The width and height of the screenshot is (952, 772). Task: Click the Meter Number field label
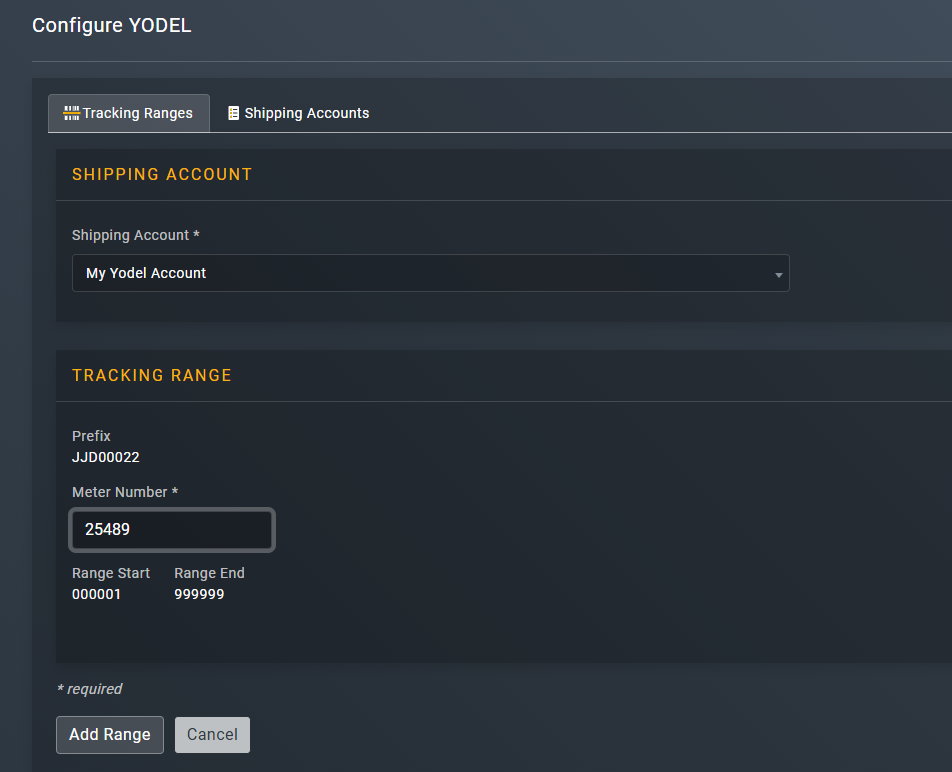[x=125, y=492]
